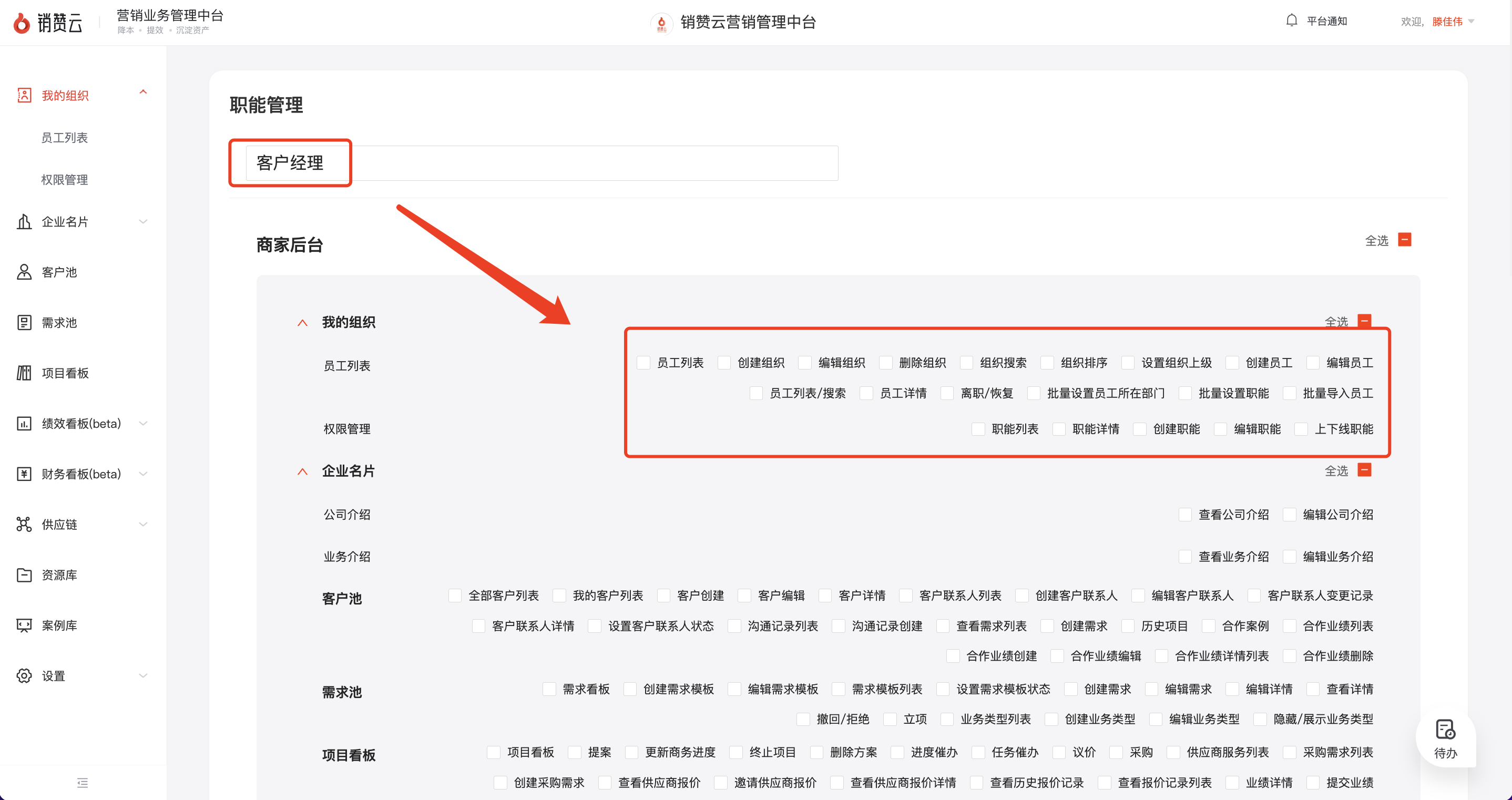The image size is (1512, 800).
Task: Collapse sidebar with the bottom menu icon
Action: (x=83, y=783)
